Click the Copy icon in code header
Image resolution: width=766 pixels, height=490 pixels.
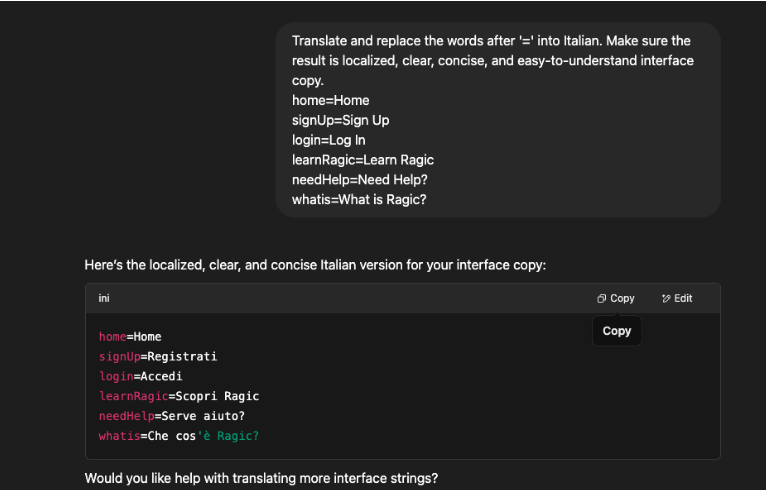pyautogui.click(x=601, y=298)
